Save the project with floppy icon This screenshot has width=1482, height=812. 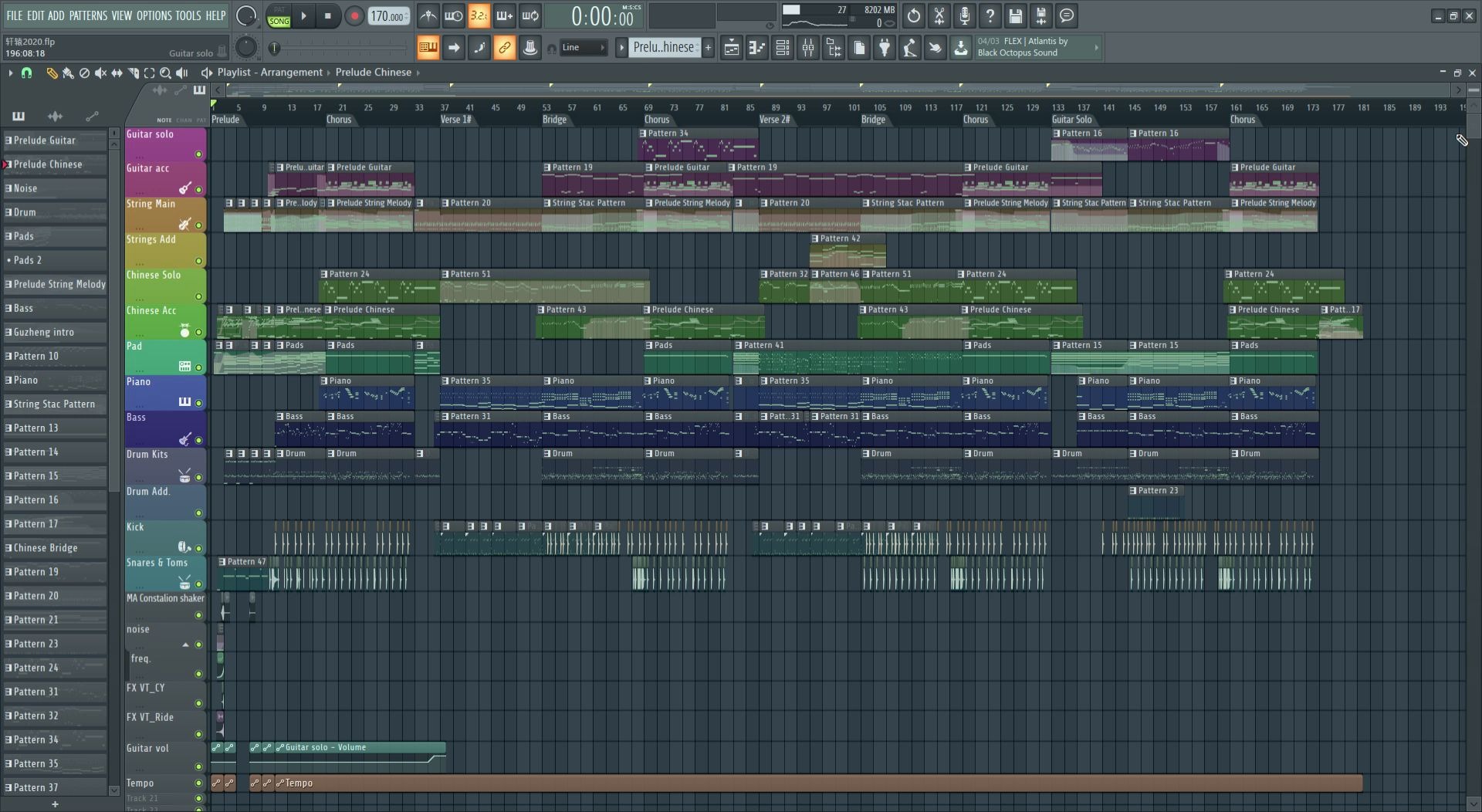(x=1015, y=16)
